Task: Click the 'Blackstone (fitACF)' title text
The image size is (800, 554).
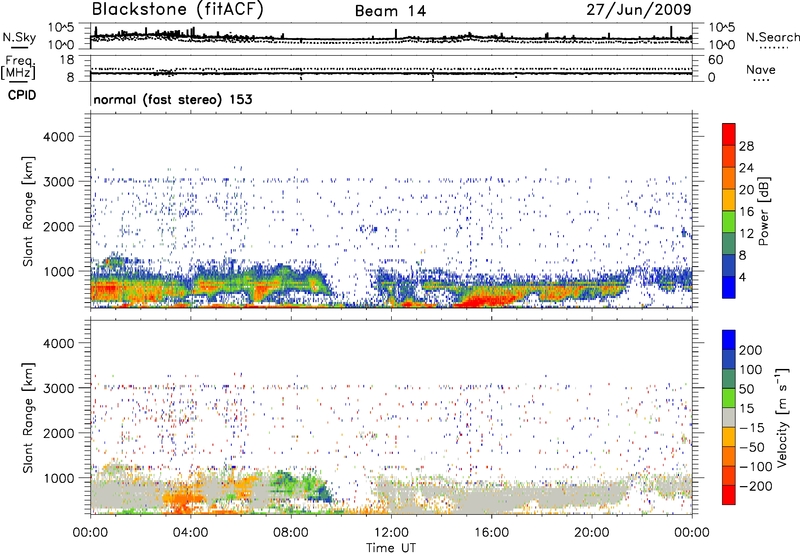Action: 177,10
